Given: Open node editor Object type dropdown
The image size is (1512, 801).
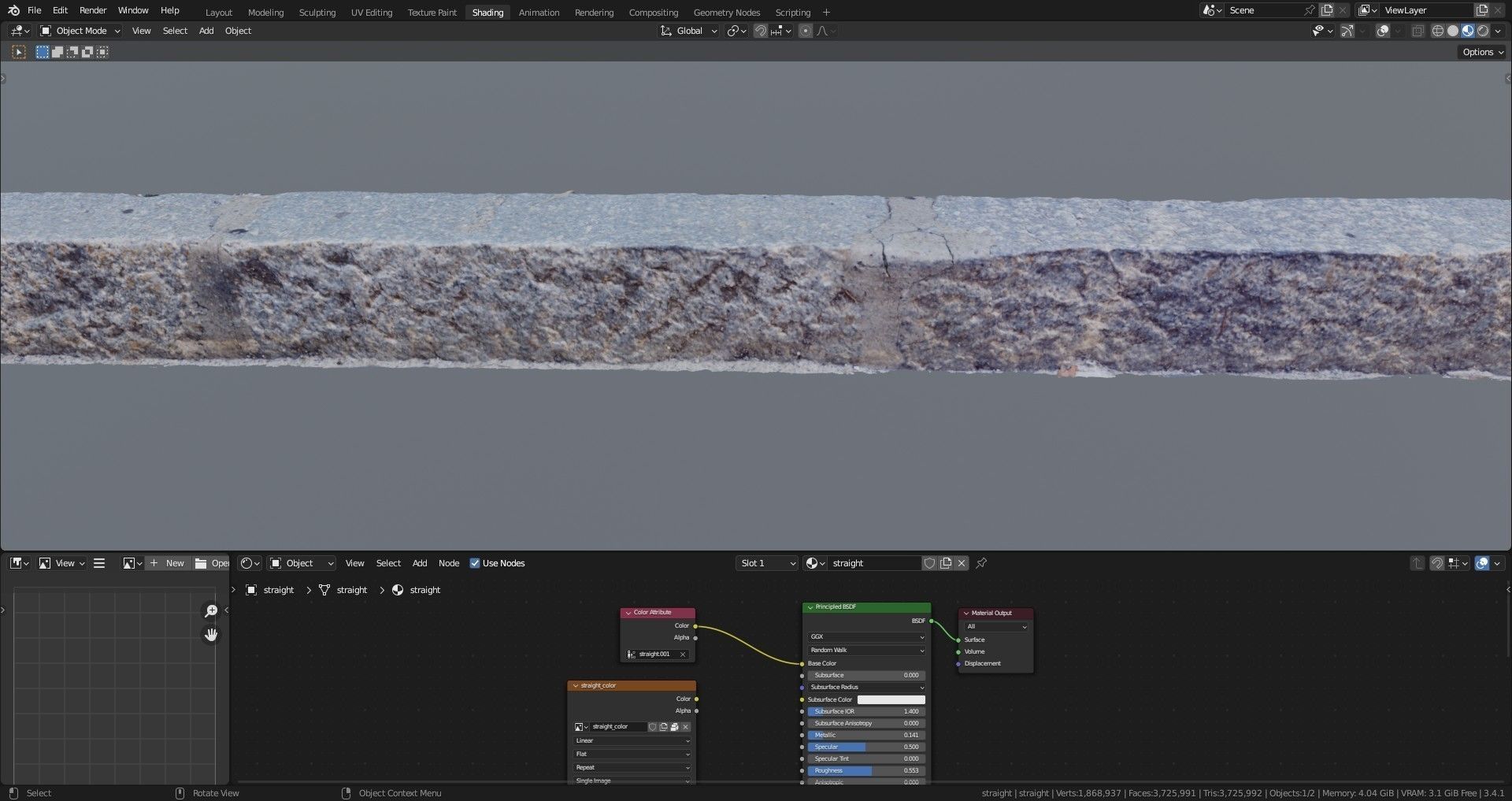Looking at the screenshot, I should pos(302,563).
